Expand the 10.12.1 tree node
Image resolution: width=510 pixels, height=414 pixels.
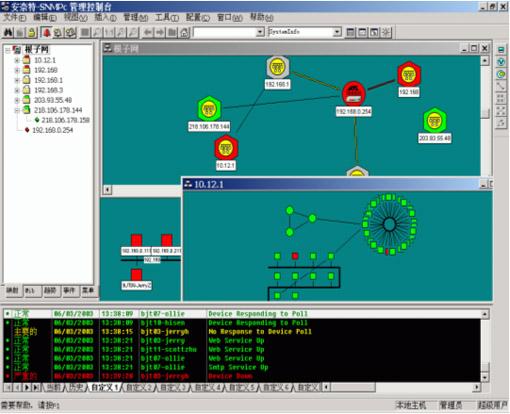(x=17, y=60)
